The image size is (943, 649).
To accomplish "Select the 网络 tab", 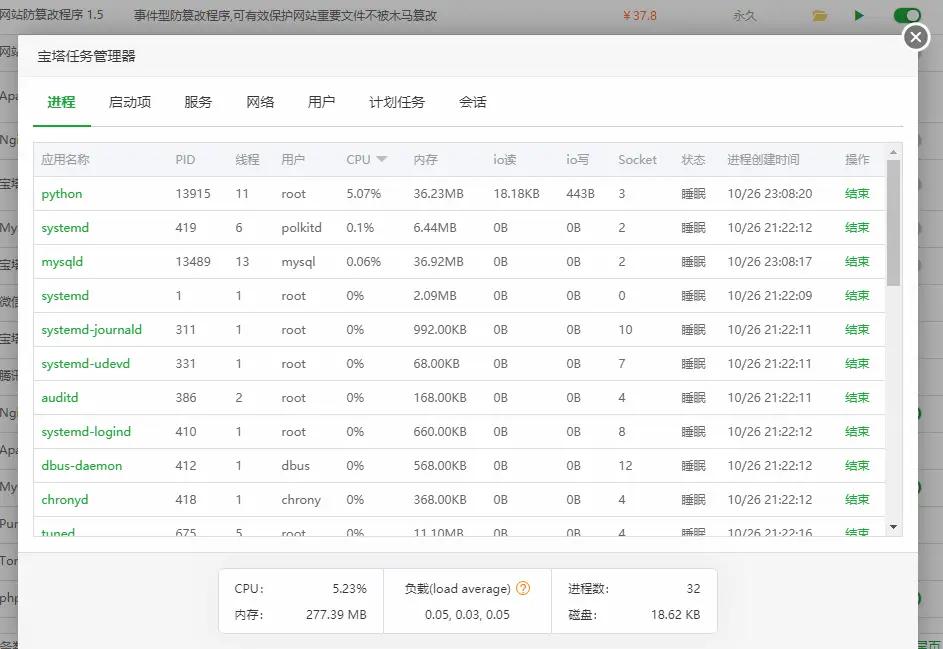I will pos(260,102).
